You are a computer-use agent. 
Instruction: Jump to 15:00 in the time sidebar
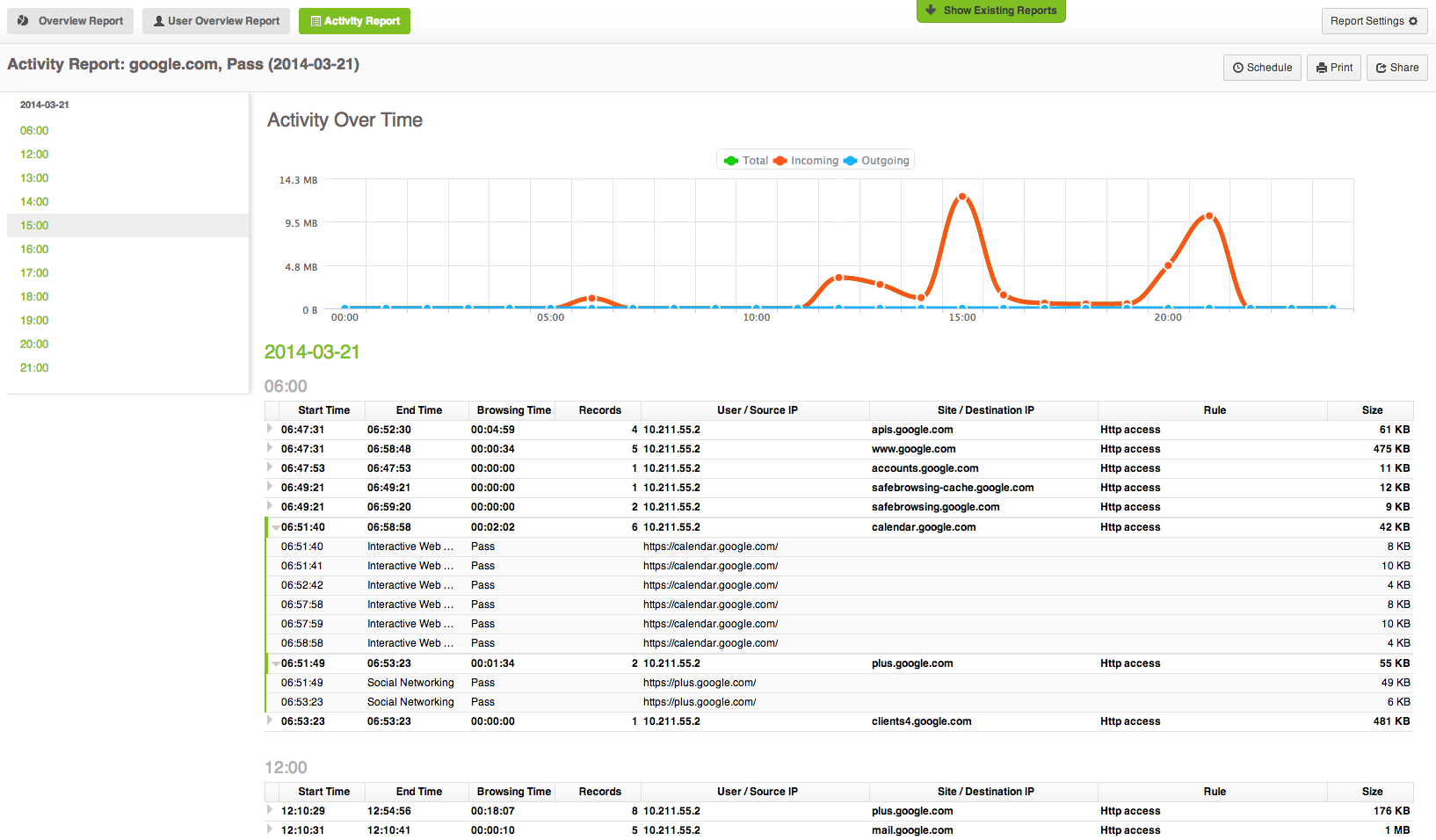[x=34, y=226]
